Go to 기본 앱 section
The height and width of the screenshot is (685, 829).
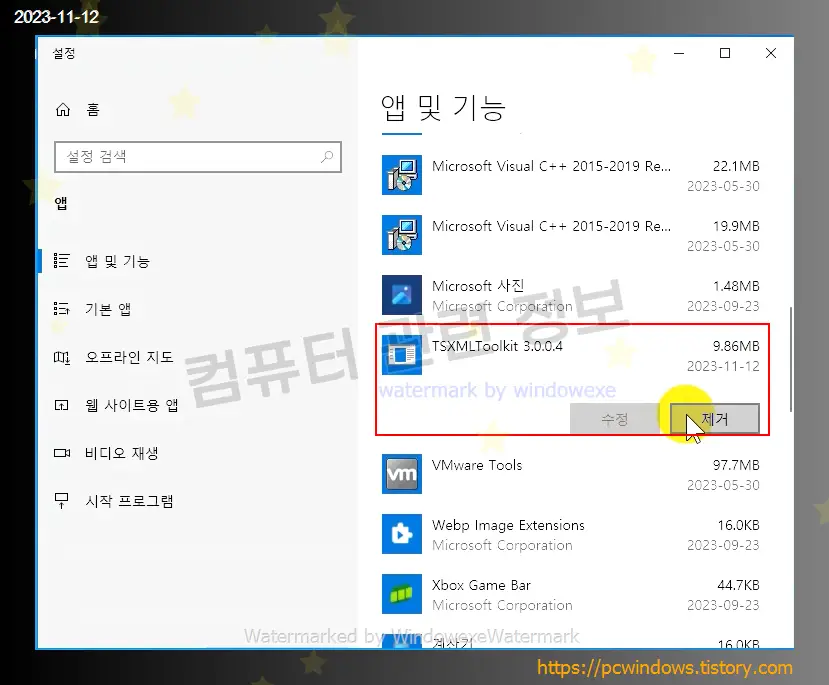108,309
